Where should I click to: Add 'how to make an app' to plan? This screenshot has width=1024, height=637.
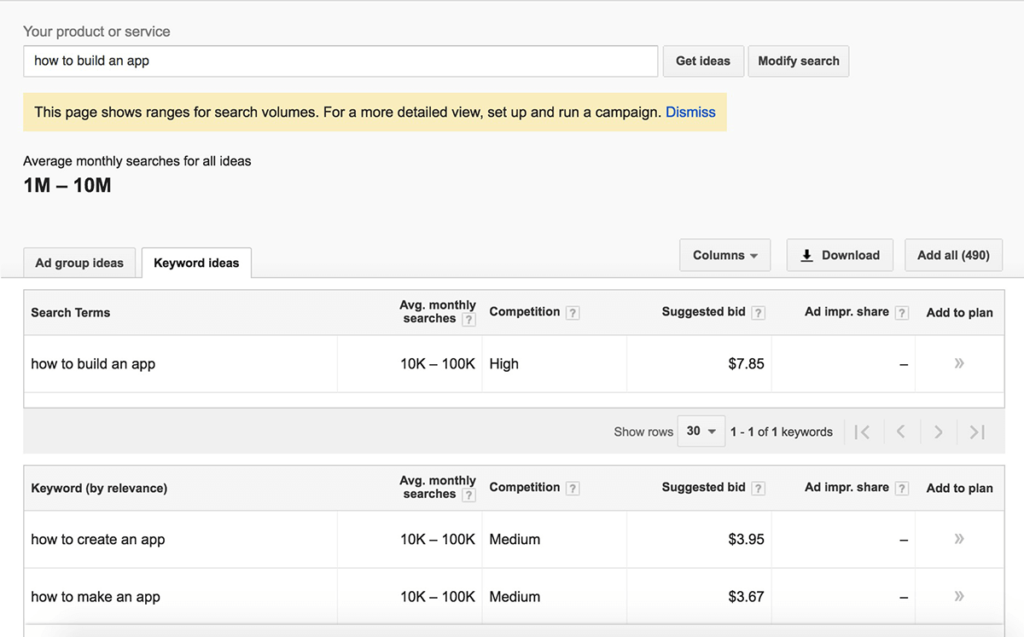click(x=959, y=596)
